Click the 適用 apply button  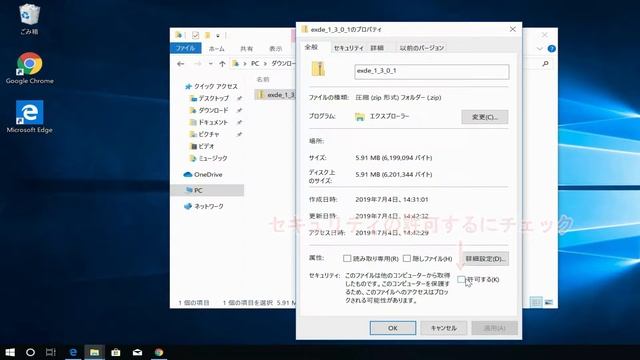coord(494,328)
